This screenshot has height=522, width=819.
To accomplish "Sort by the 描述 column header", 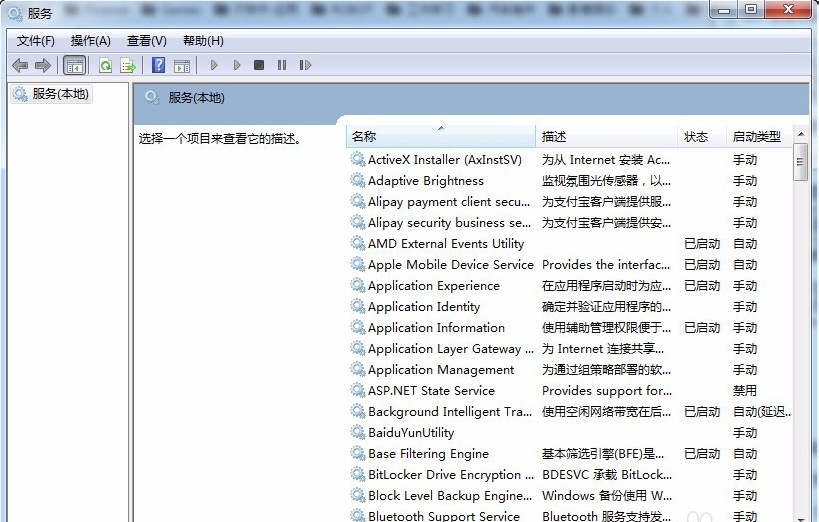I will tap(607, 137).
